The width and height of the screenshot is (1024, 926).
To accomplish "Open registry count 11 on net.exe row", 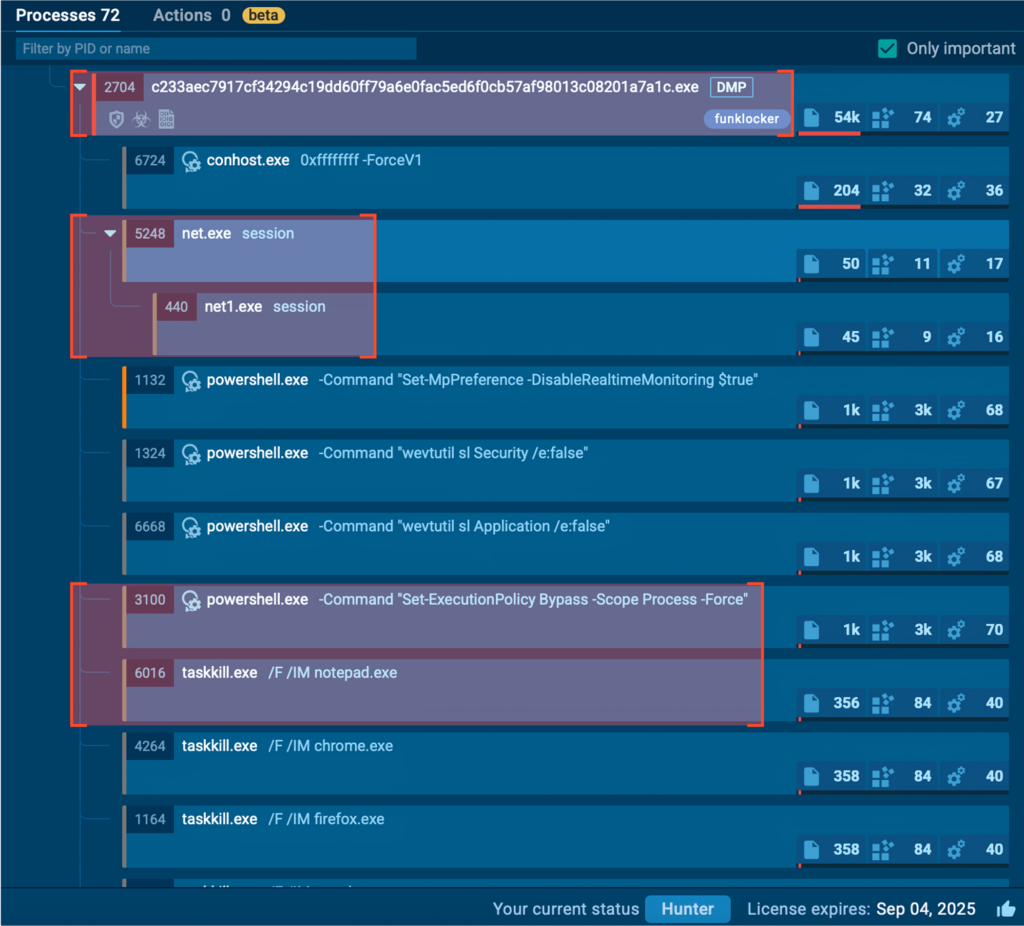I will 902,264.
